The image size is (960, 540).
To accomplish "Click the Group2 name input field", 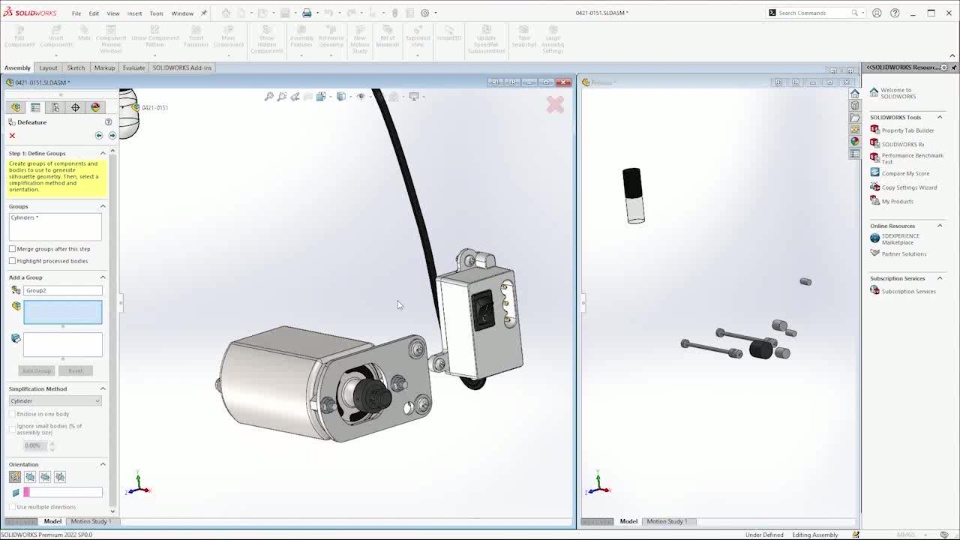I will 63,291.
